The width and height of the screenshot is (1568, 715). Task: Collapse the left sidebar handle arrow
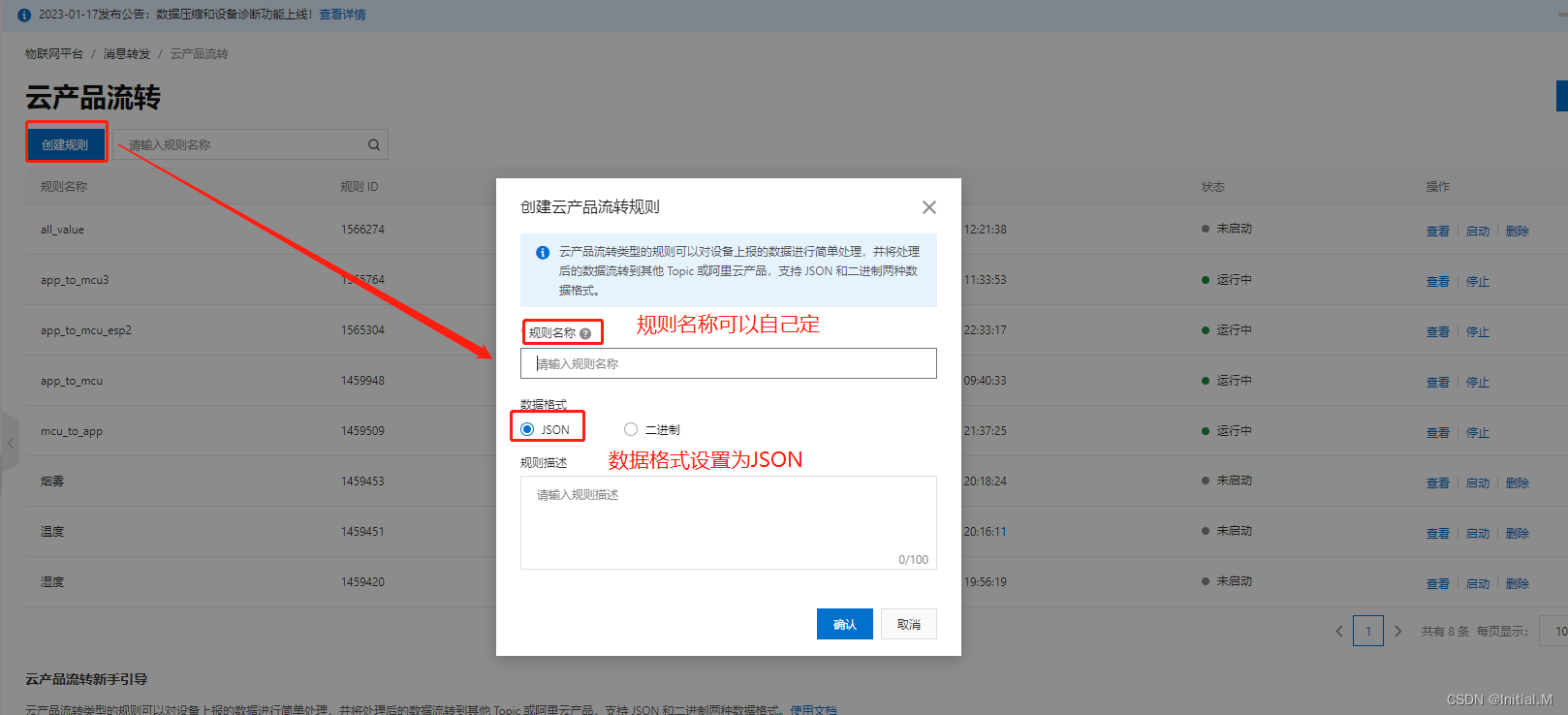[11, 443]
